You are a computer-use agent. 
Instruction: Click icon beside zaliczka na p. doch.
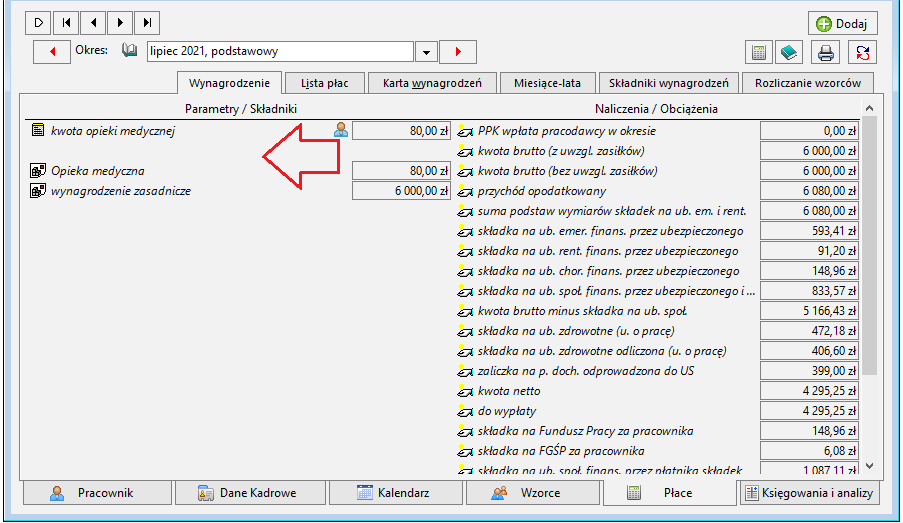click(x=465, y=372)
